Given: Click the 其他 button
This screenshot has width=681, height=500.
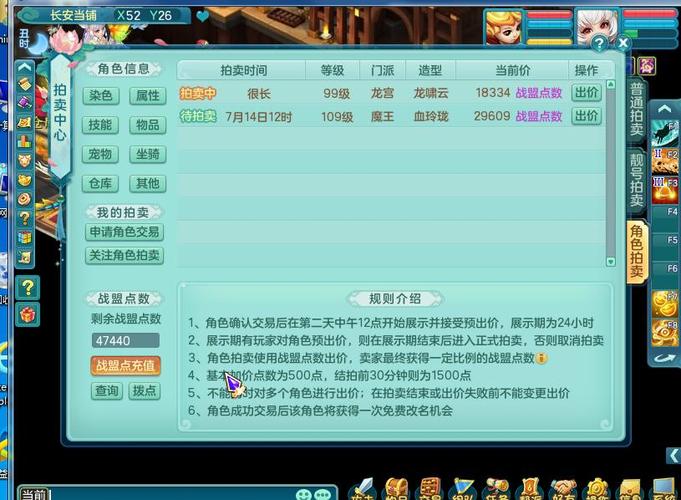Looking at the screenshot, I should coord(148,183).
